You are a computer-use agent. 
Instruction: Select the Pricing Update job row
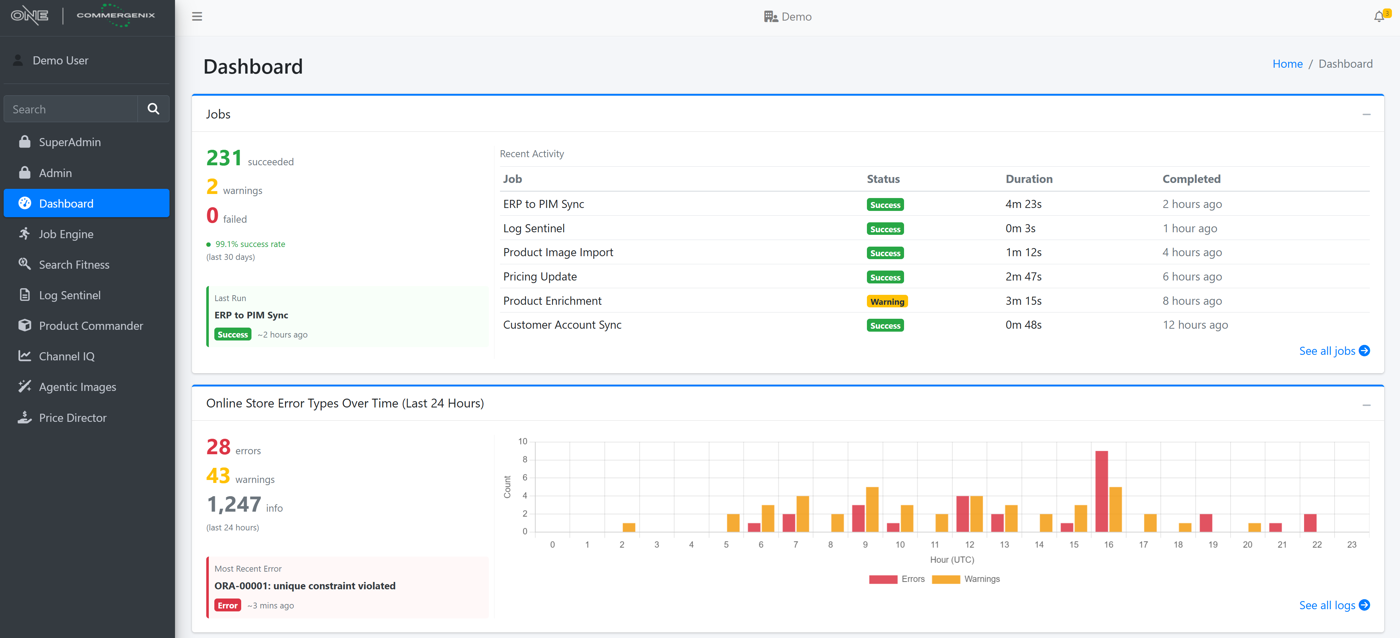pos(935,276)
